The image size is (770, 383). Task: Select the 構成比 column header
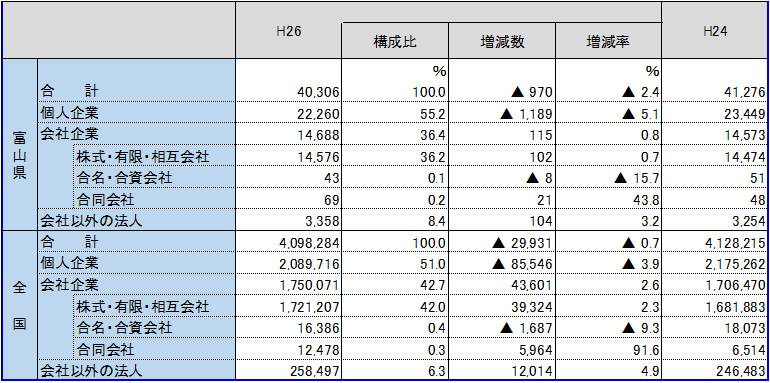pos(395,41)
